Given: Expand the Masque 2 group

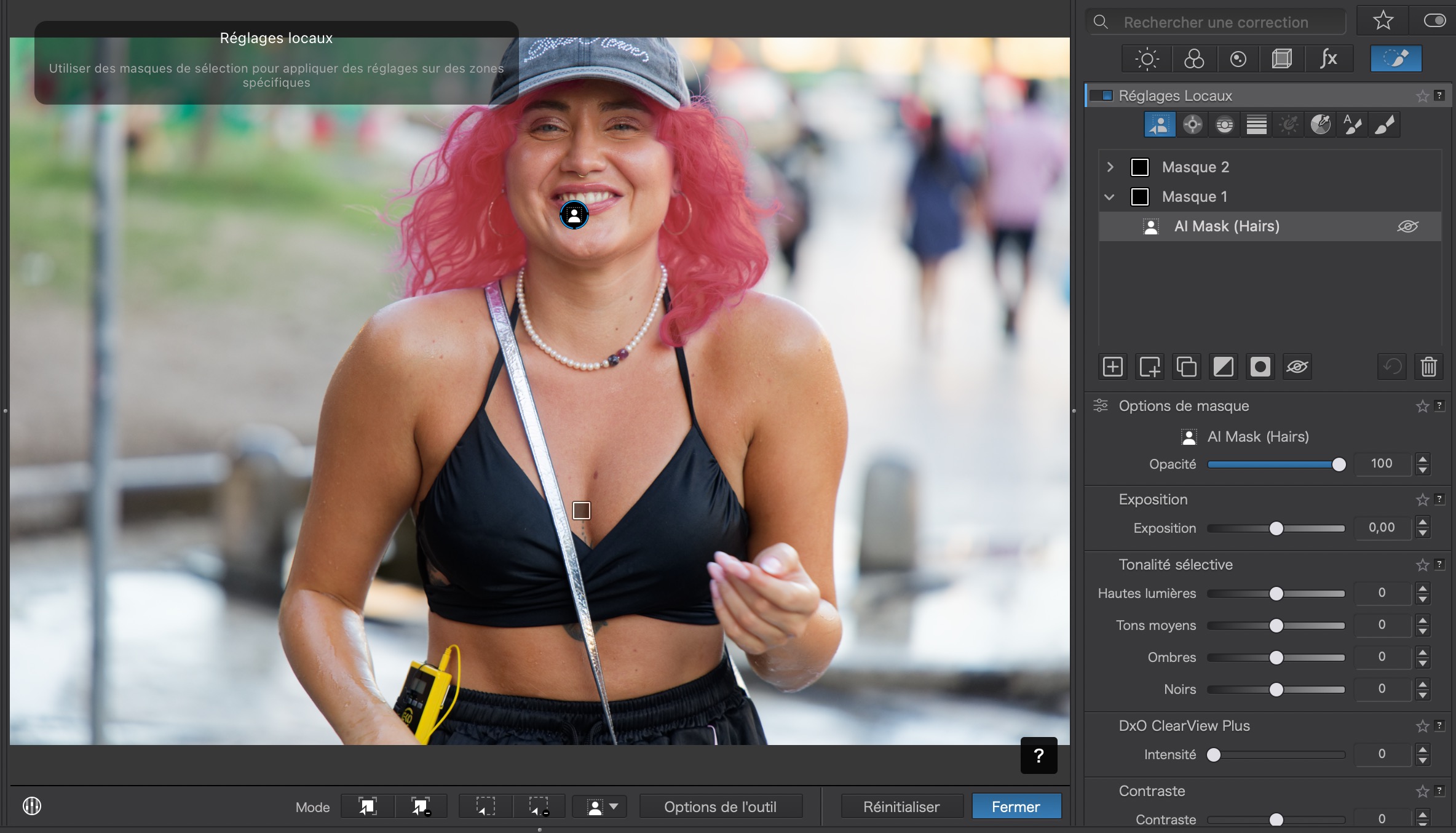Looking at the screenshot, I should click(1110, 167).
